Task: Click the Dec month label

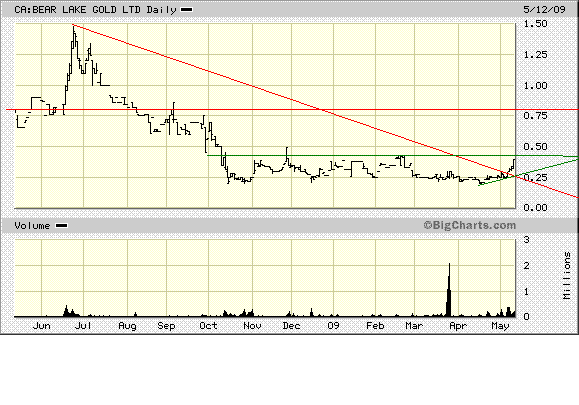Action: click(291, 326)
